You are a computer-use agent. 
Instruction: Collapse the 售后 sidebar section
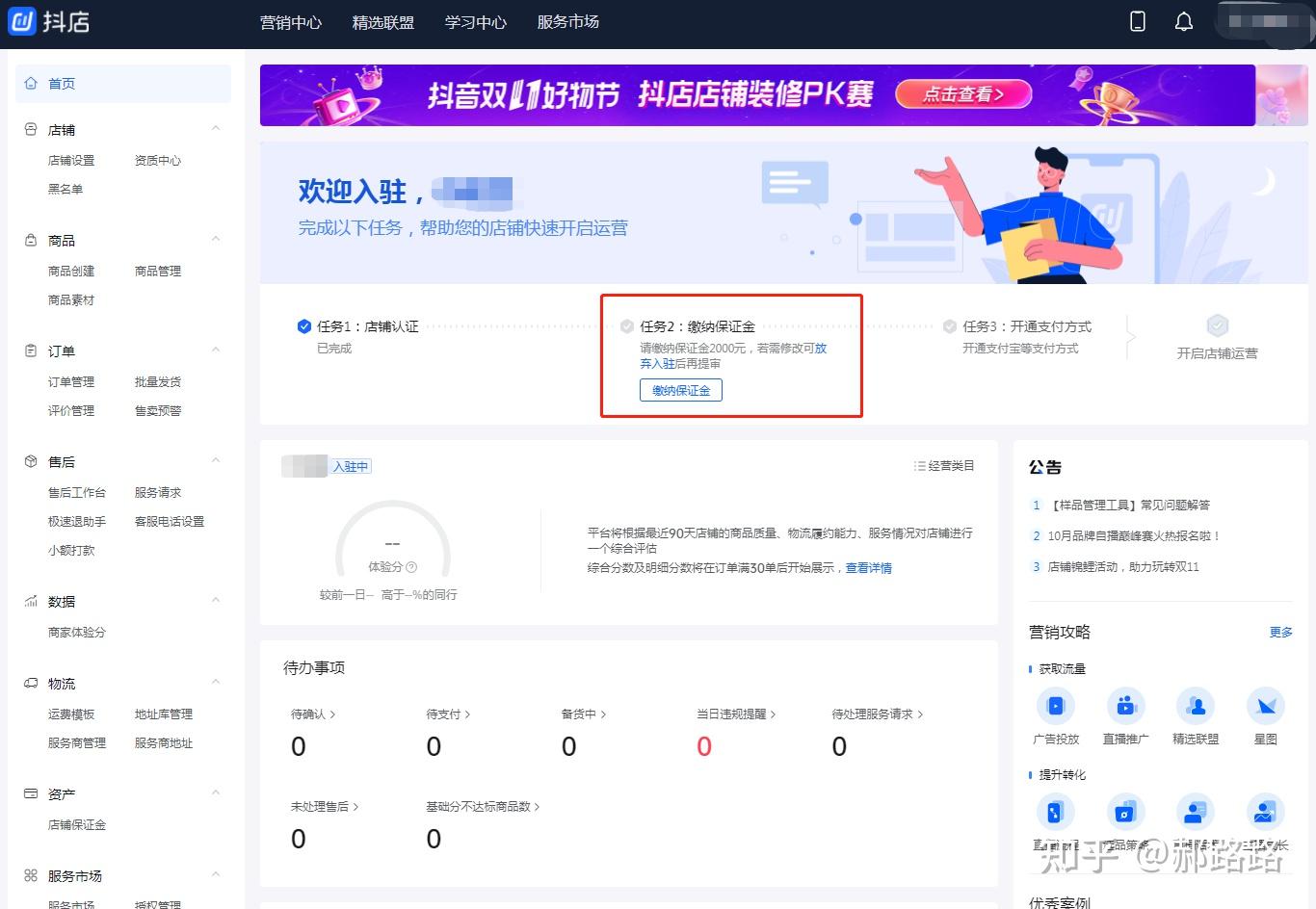pyautogui.click(x=216, y=460)
